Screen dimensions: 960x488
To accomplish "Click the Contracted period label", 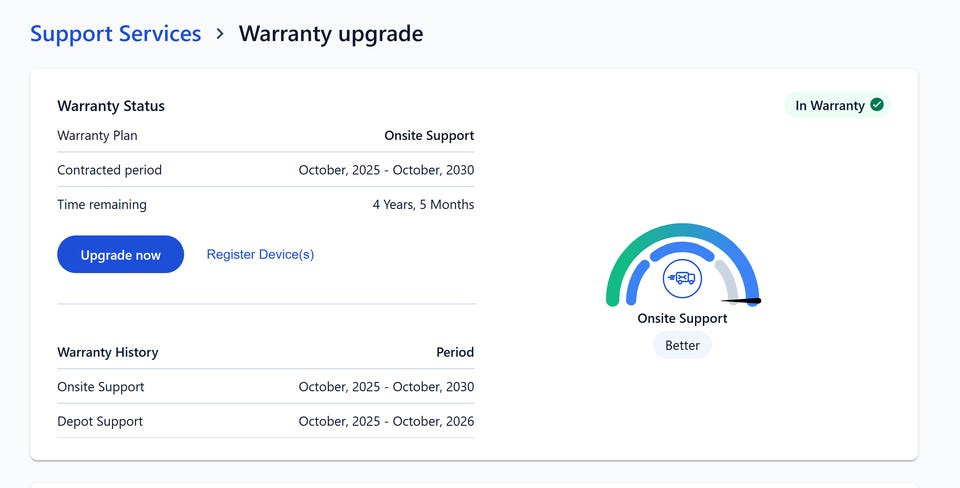I will (109, 170).
